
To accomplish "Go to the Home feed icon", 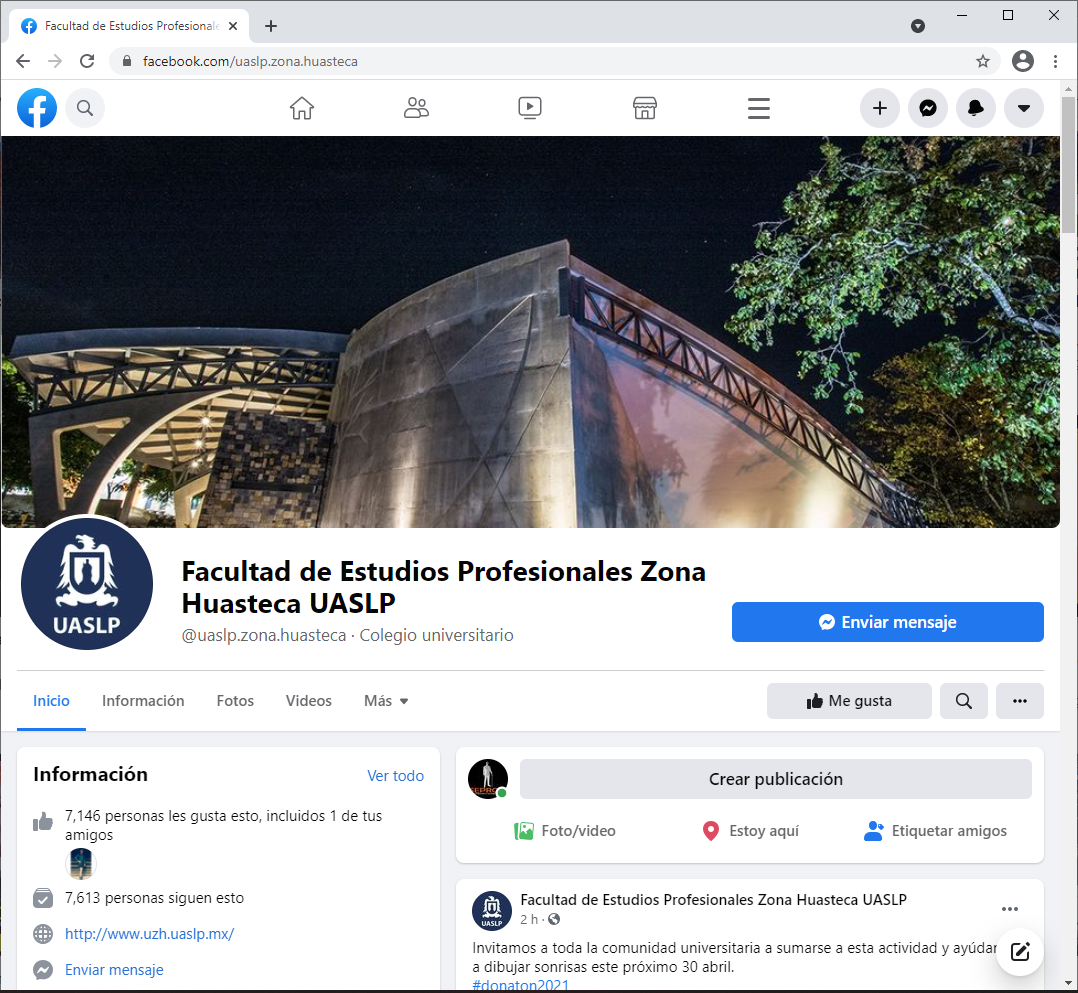I will pyautogui.click(x=302, y=108).
